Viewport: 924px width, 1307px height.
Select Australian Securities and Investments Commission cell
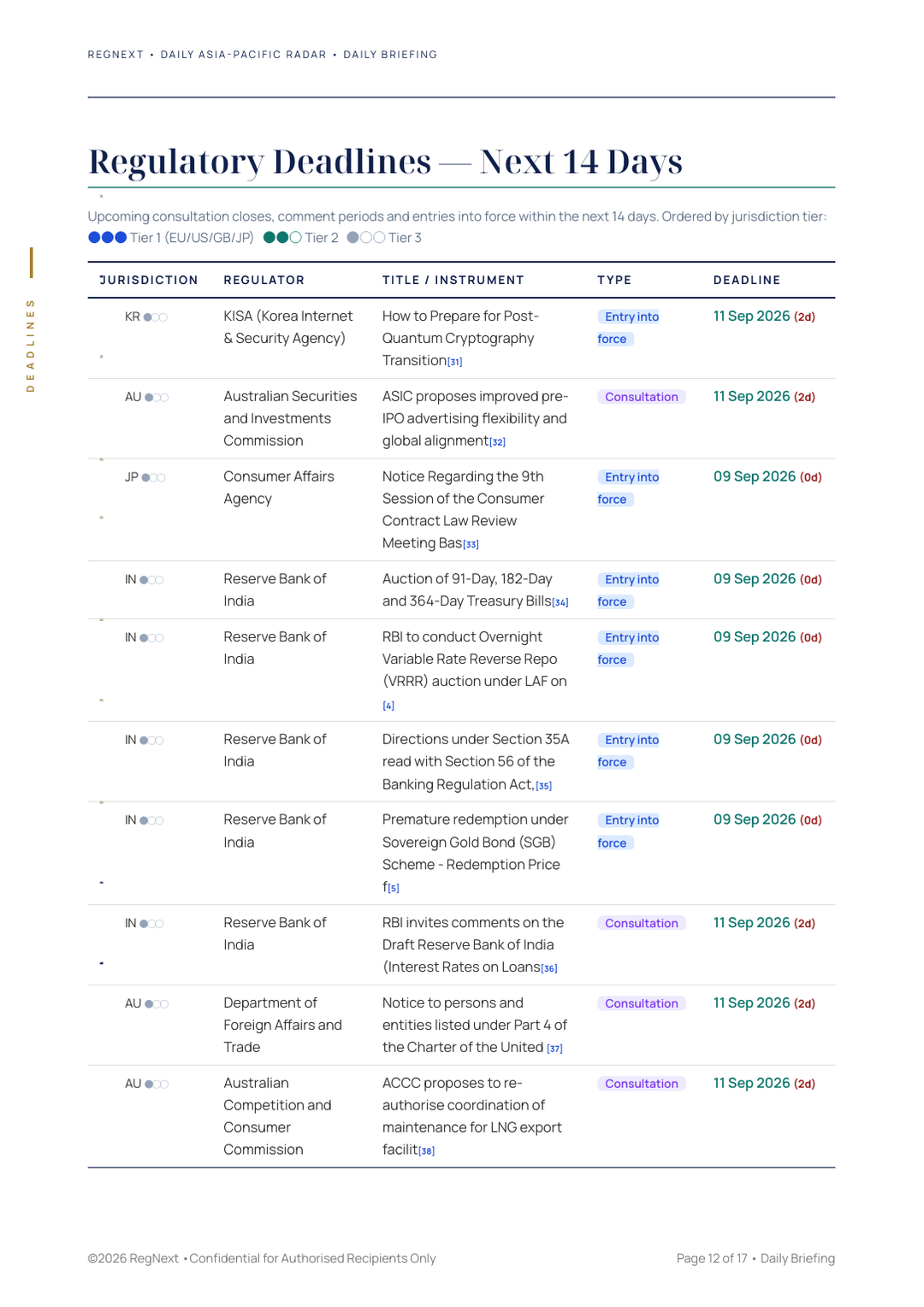click(290, 418)
